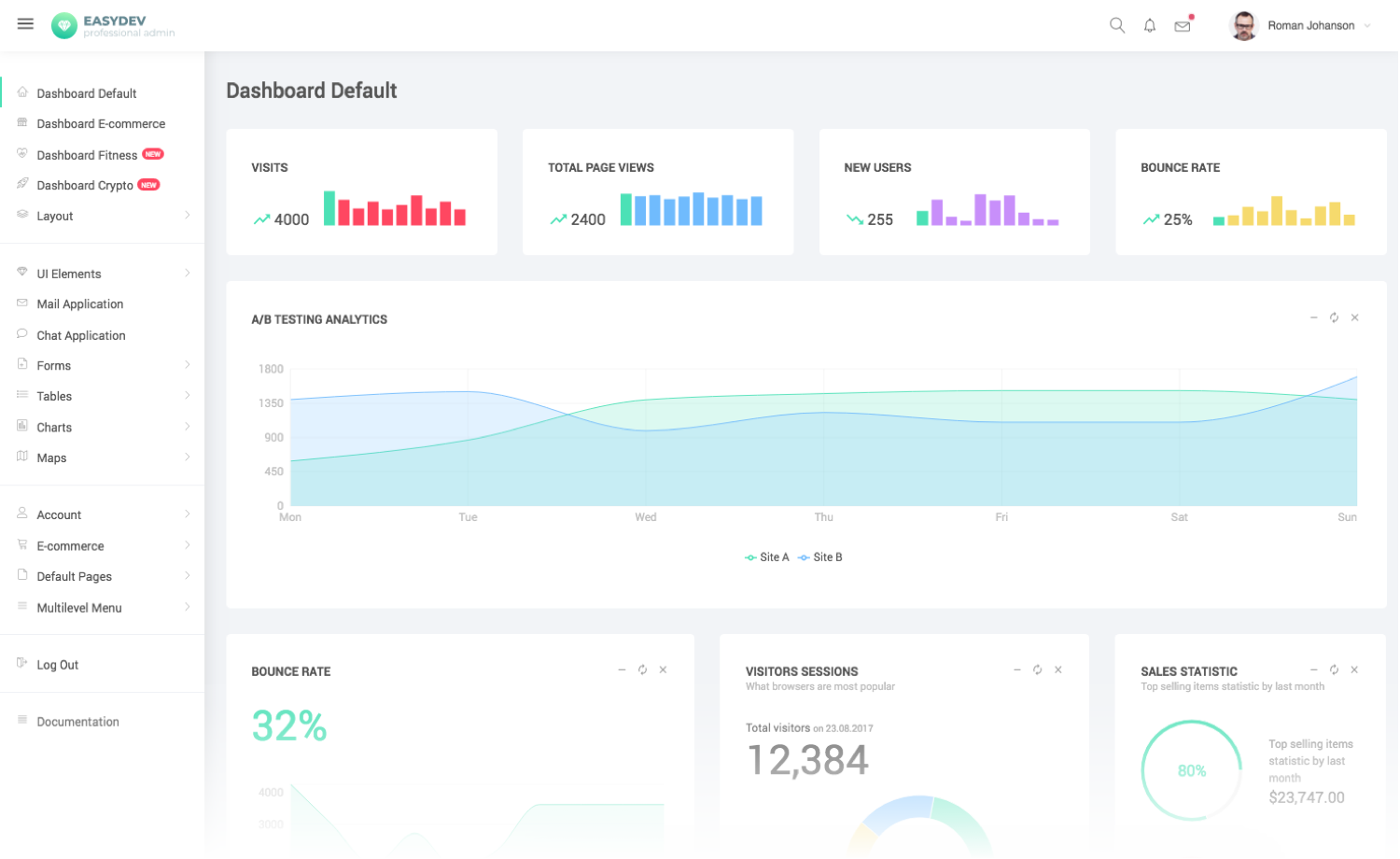
Task: Open the mail envelope icon in header
Action: point(1183,26)
